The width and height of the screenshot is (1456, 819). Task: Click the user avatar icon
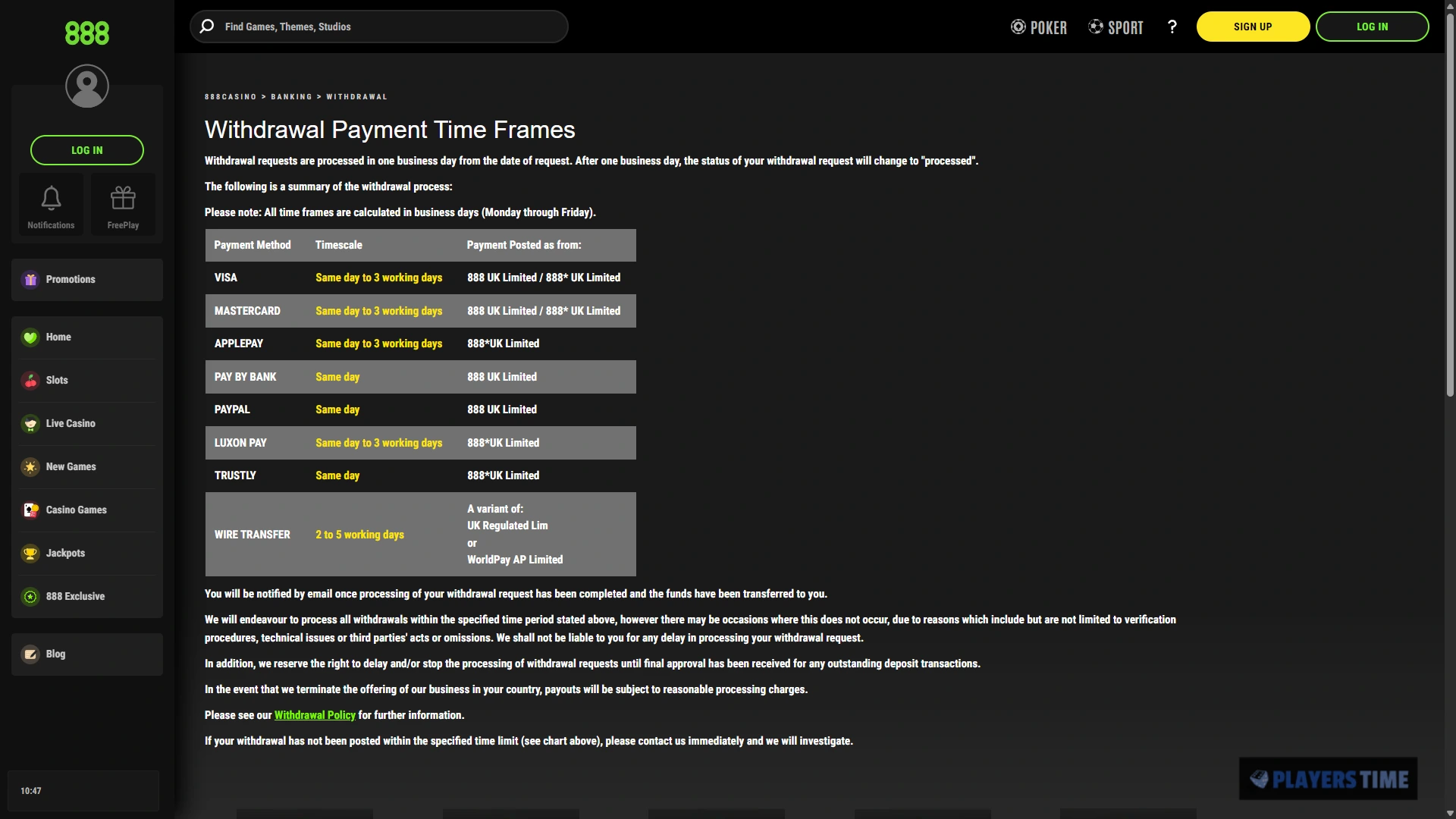point(86,86)
